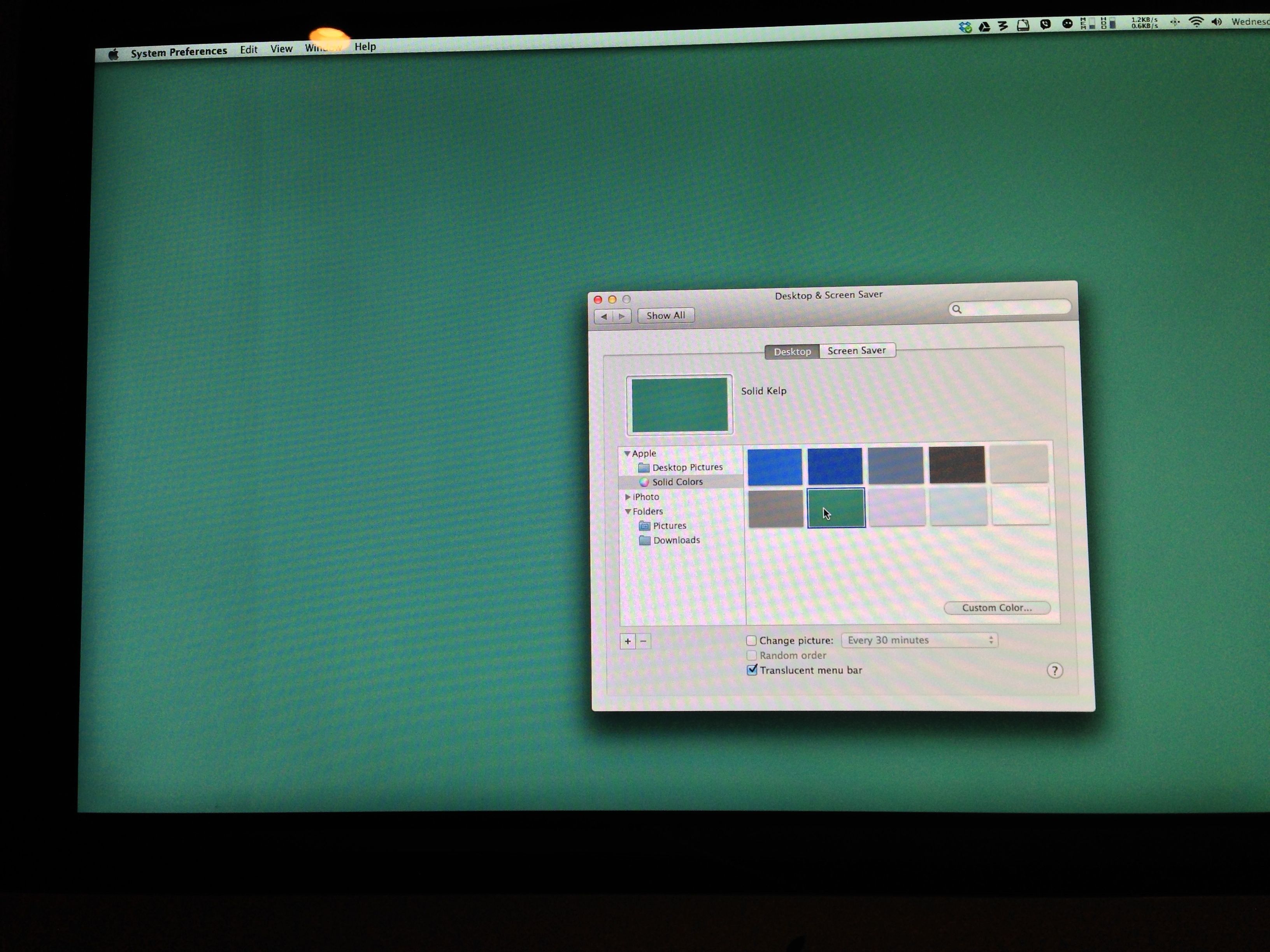
Task: Enable the Change picture checkbox
Action: [751, 640]
